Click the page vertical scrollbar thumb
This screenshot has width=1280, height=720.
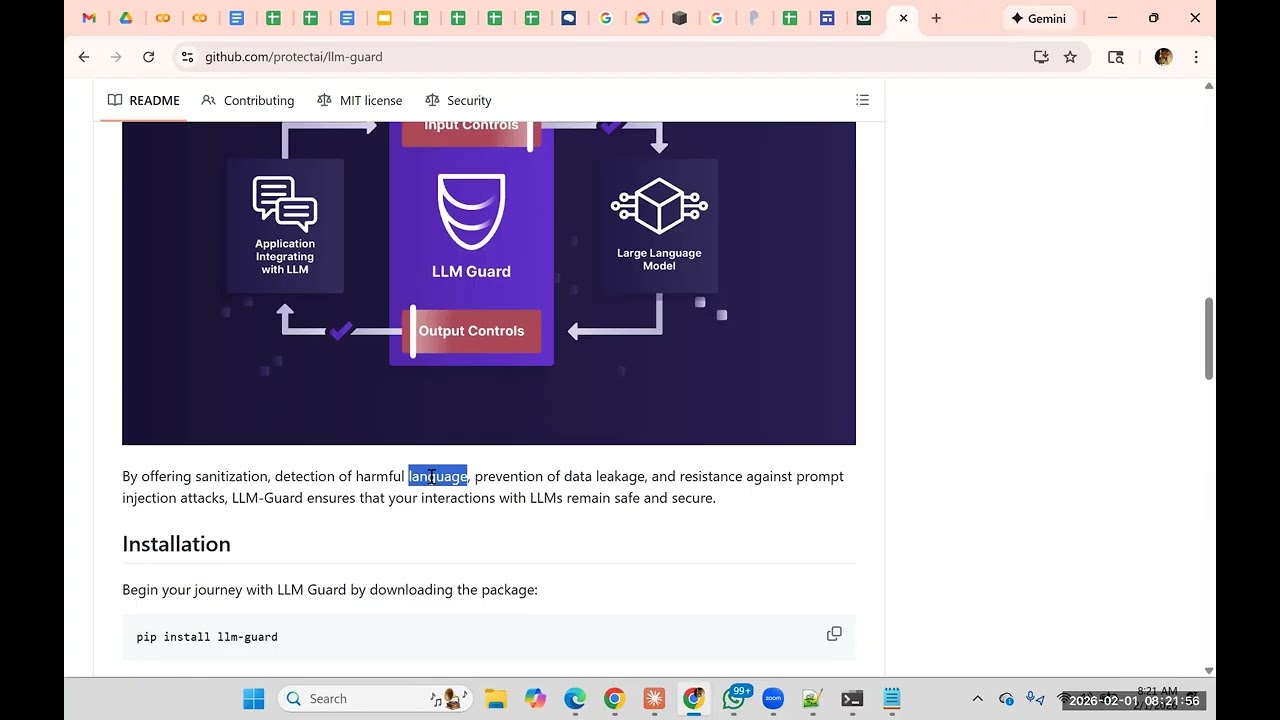pos(1209,339)
